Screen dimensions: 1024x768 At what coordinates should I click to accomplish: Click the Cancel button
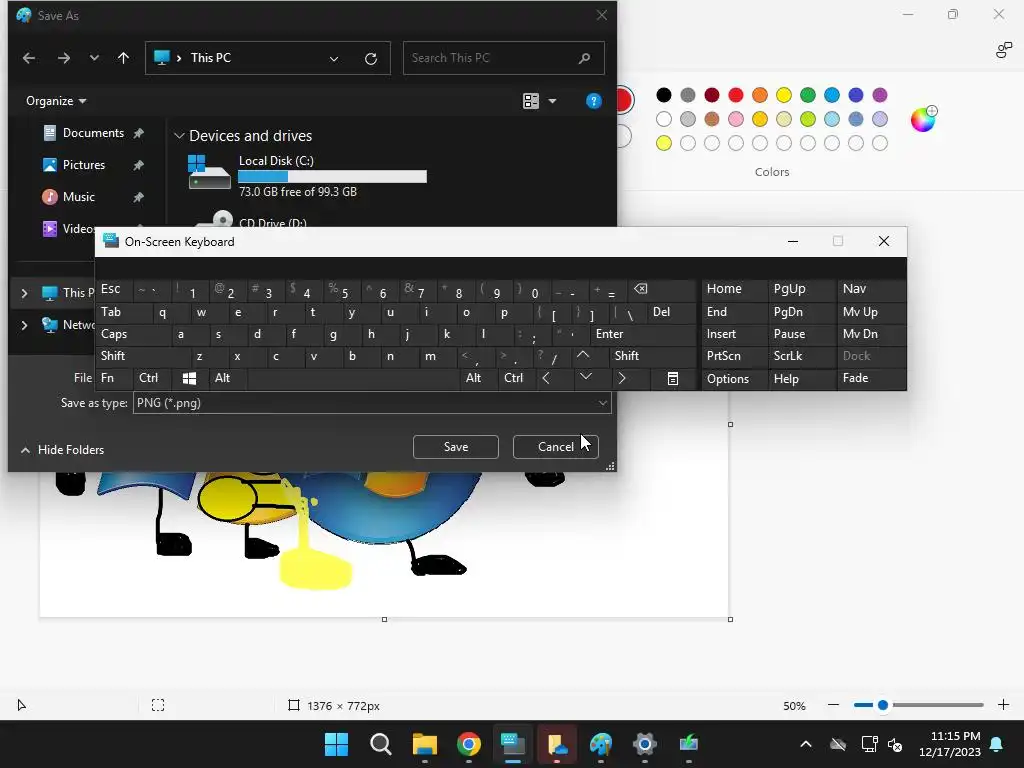click(x=556, y=447)
